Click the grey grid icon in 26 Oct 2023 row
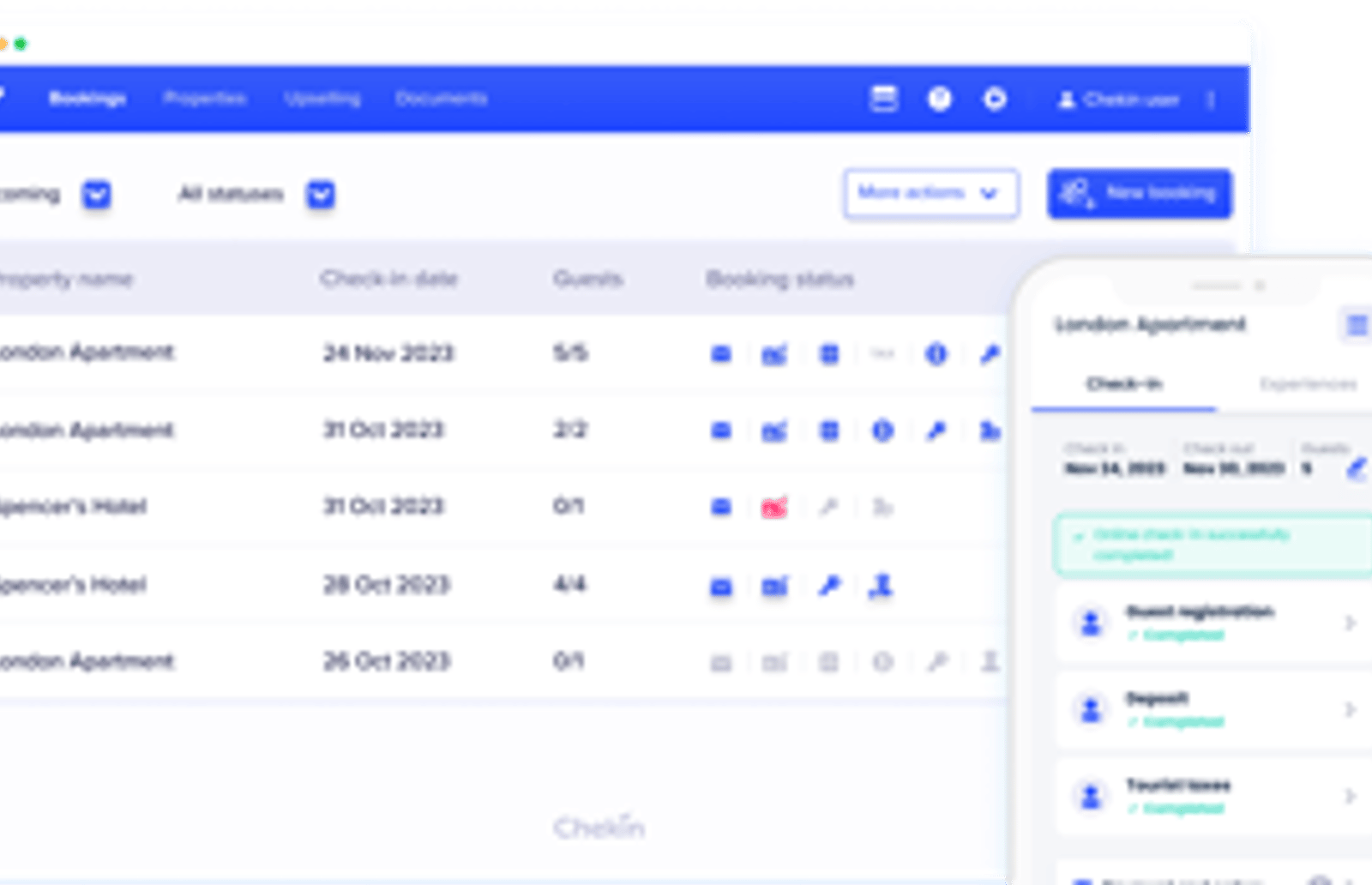This screenshot has height=885, width=1372. coord(828,662)
